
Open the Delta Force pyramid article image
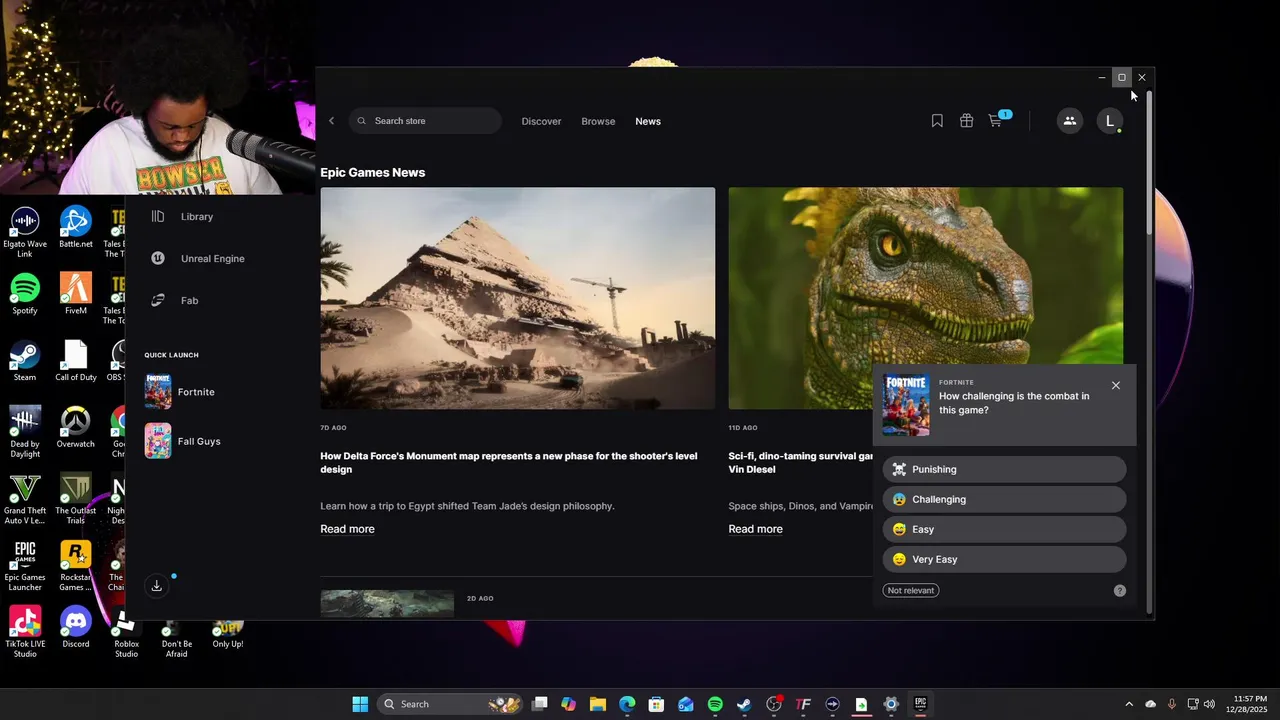(x=518, y=298)
